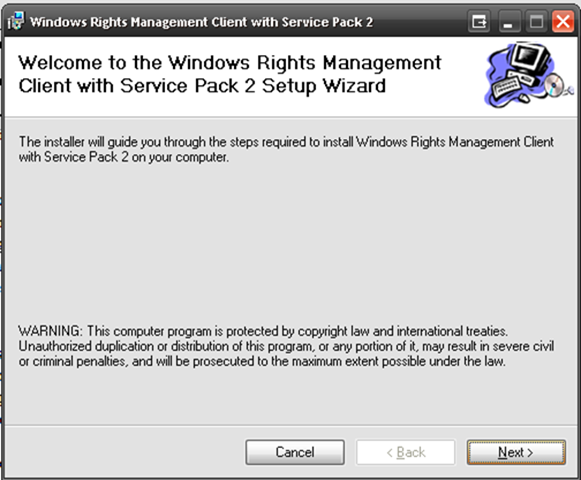Screen dimensions: 581x480
Task: Click the grayed-out maximize button
Action: pos(536,21)
